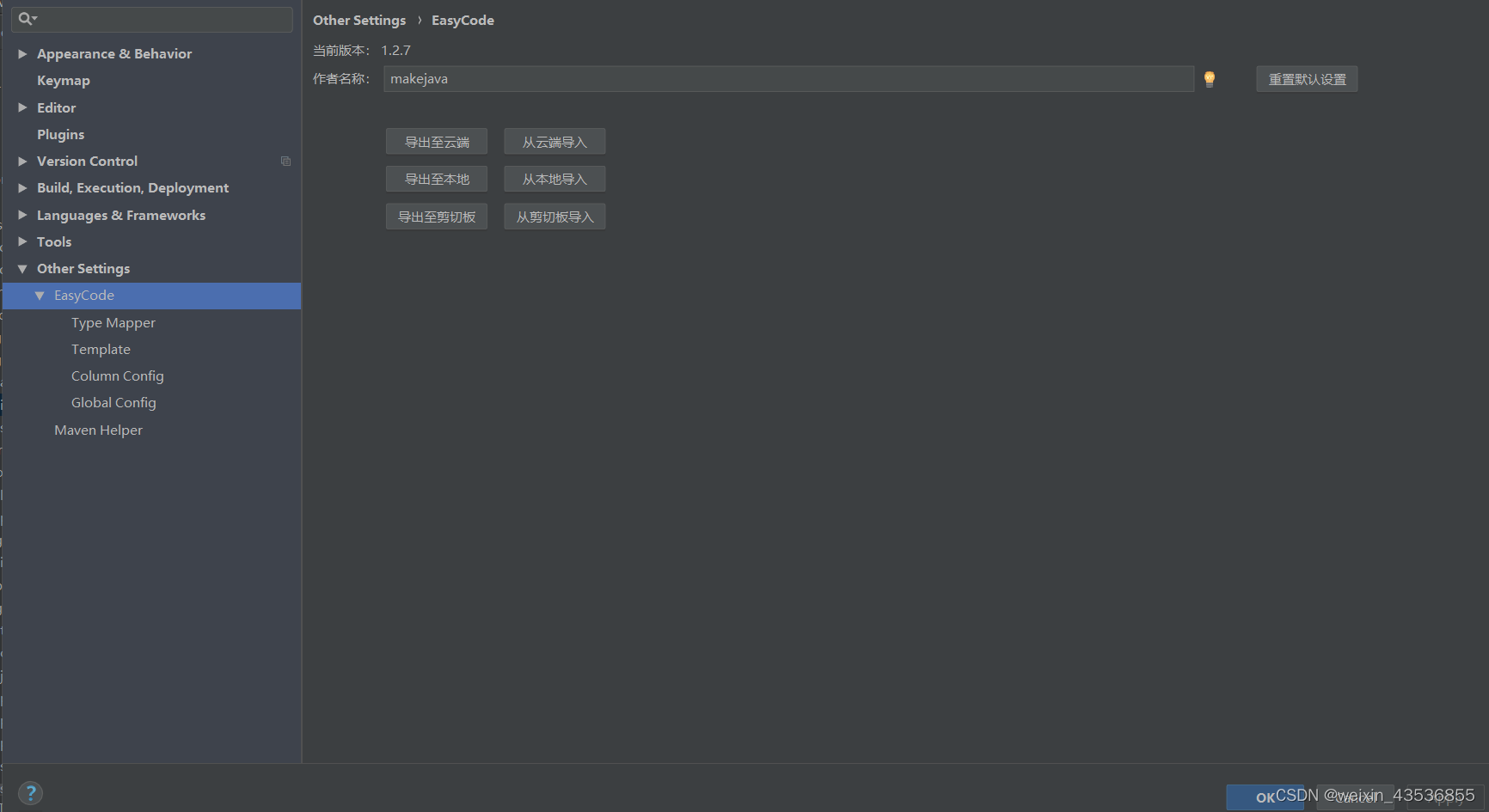Click the 导出至本地 button
Image resolution: width=1489 pixels, height=812 pixels.
click(436, 178)
